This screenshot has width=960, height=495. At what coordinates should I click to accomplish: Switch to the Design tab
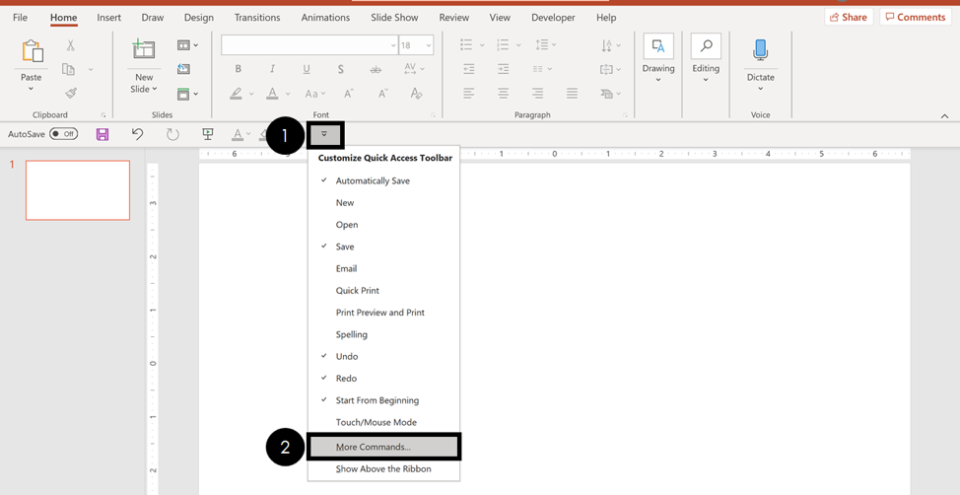coord(199,17)
